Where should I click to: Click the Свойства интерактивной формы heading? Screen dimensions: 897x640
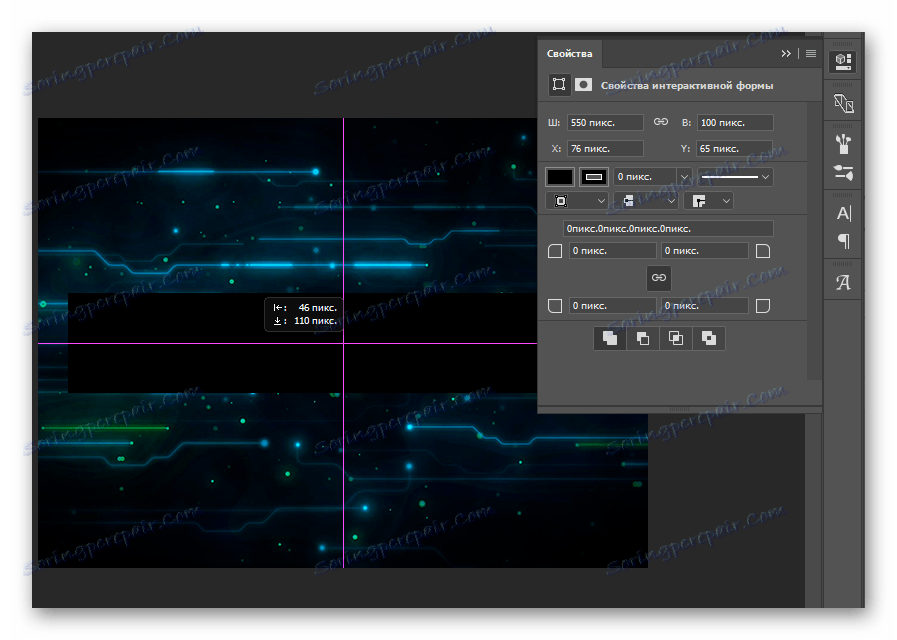pos(686,86)
